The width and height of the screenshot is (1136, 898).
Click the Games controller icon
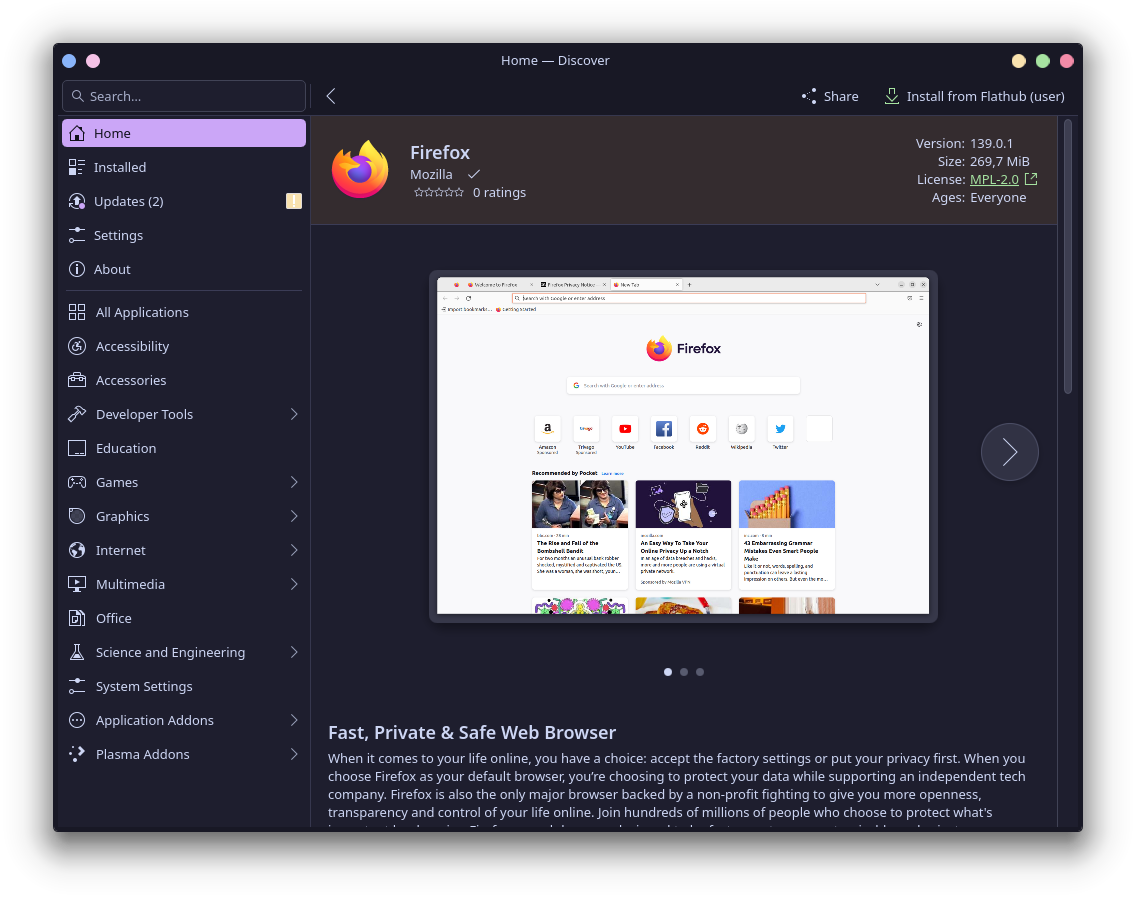point(77,482)
